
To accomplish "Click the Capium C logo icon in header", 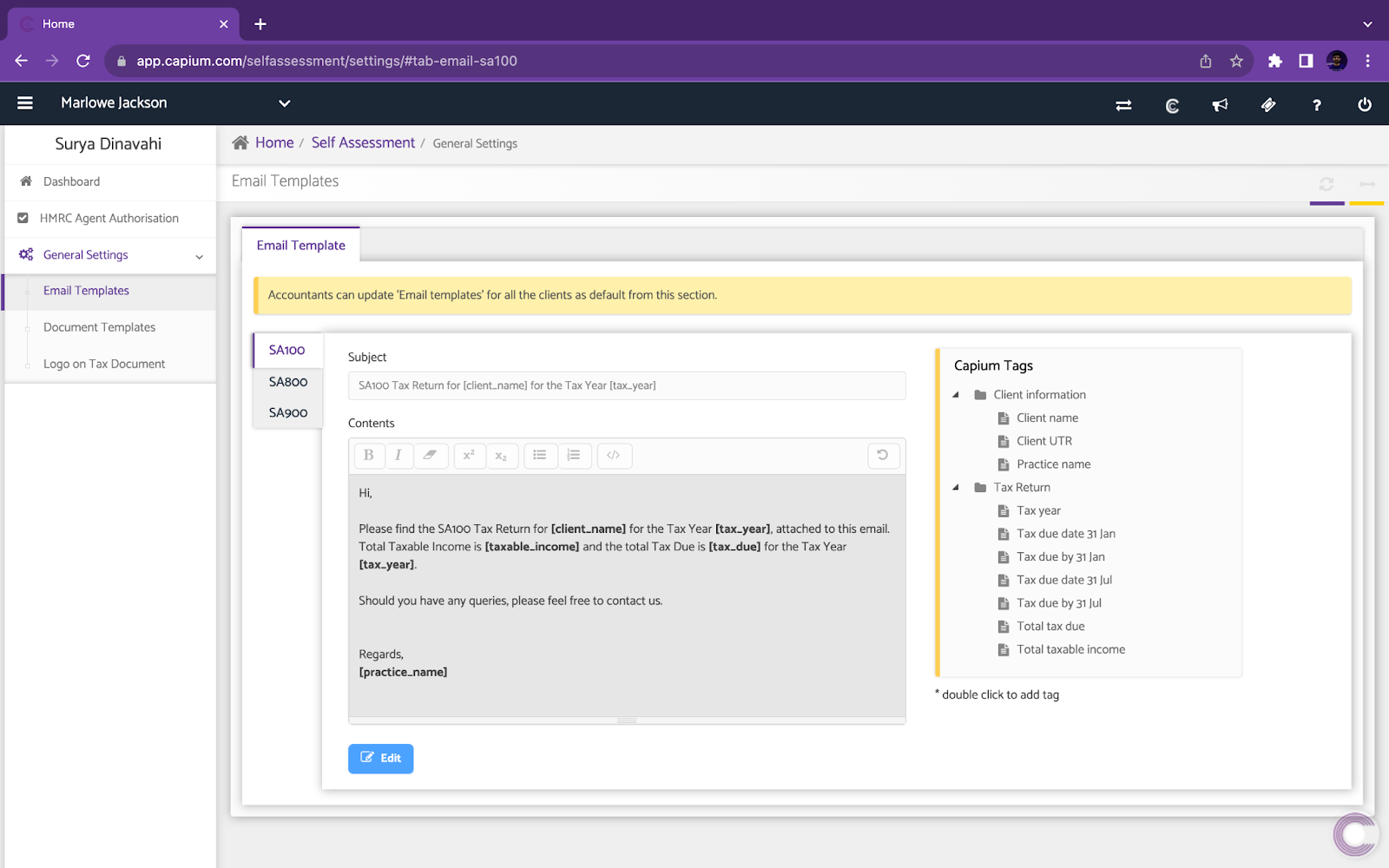I will coord(1172,105).
